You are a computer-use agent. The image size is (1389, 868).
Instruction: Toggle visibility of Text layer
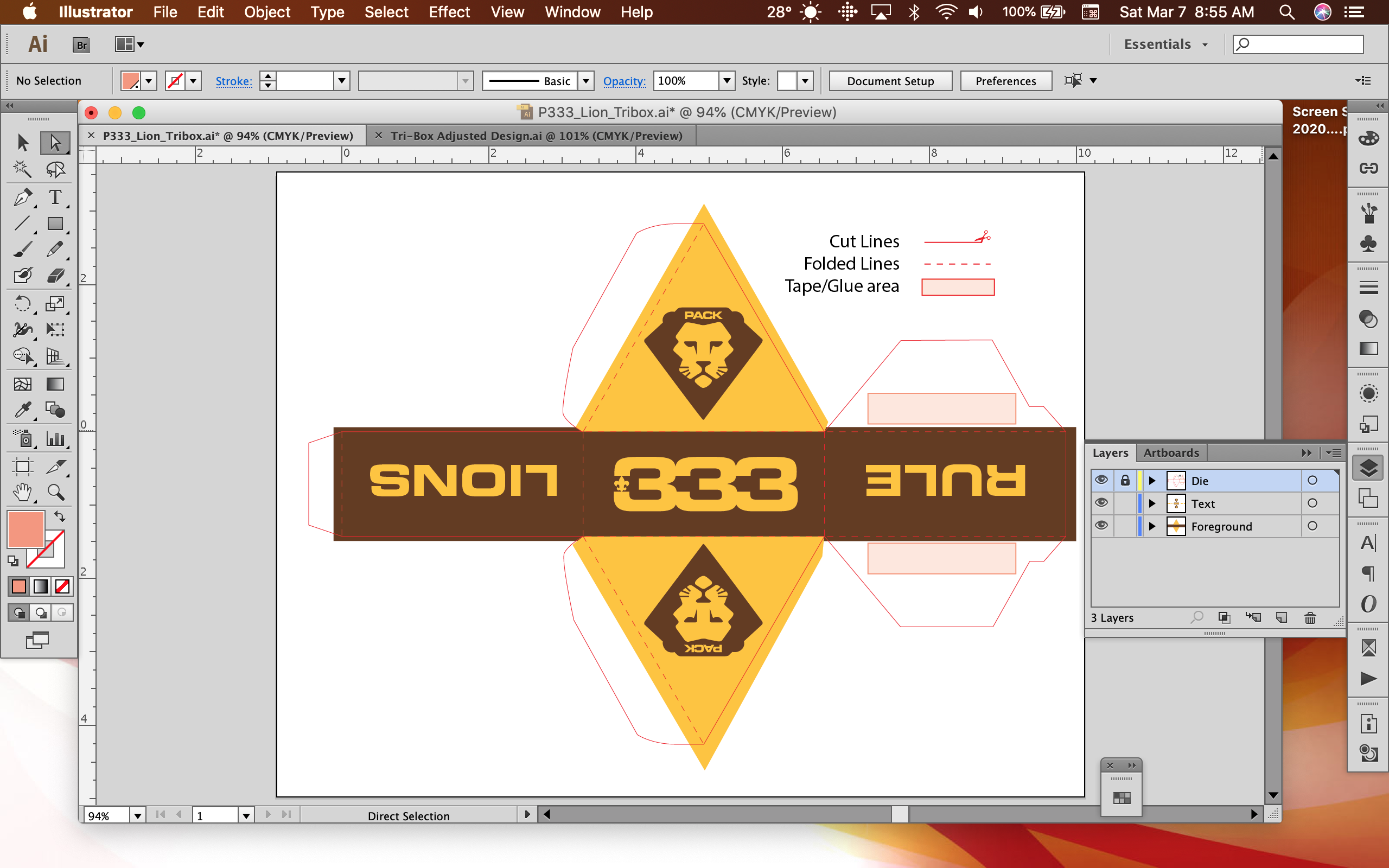point(1101,503)
